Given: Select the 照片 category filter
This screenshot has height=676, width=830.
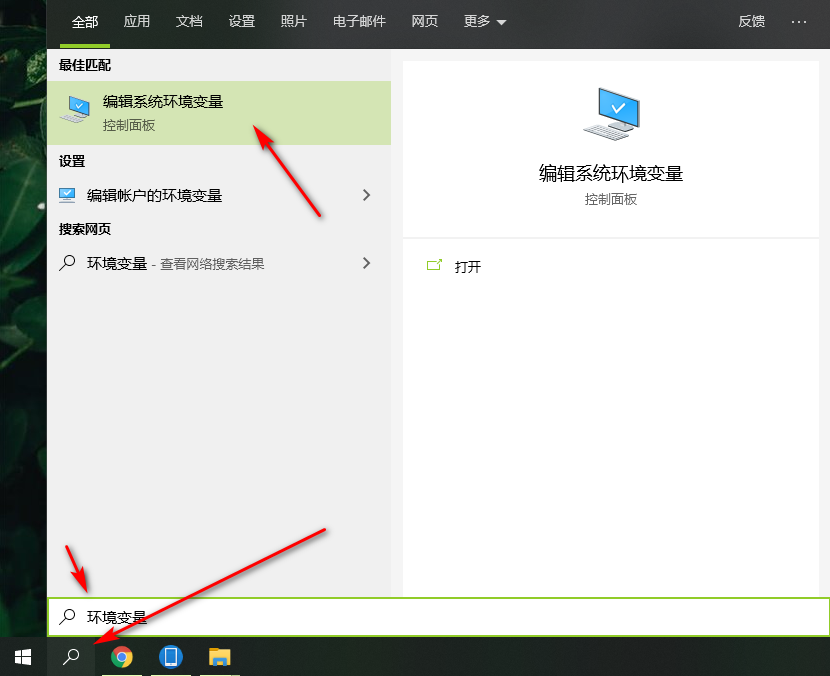Looking at the screenshot, I should click(293, 21).
